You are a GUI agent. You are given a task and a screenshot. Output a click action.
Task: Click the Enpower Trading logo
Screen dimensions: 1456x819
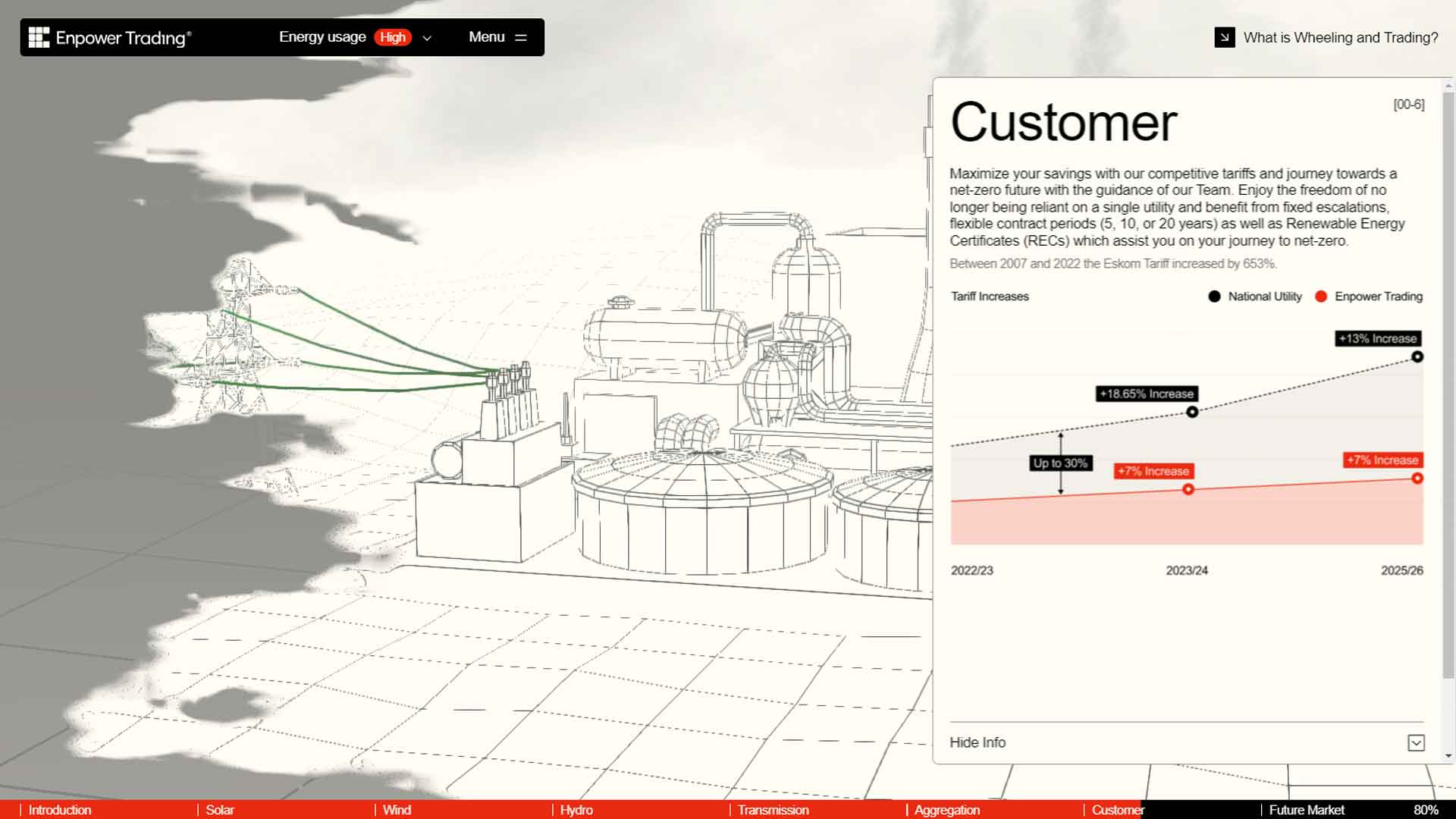point(110,37)
